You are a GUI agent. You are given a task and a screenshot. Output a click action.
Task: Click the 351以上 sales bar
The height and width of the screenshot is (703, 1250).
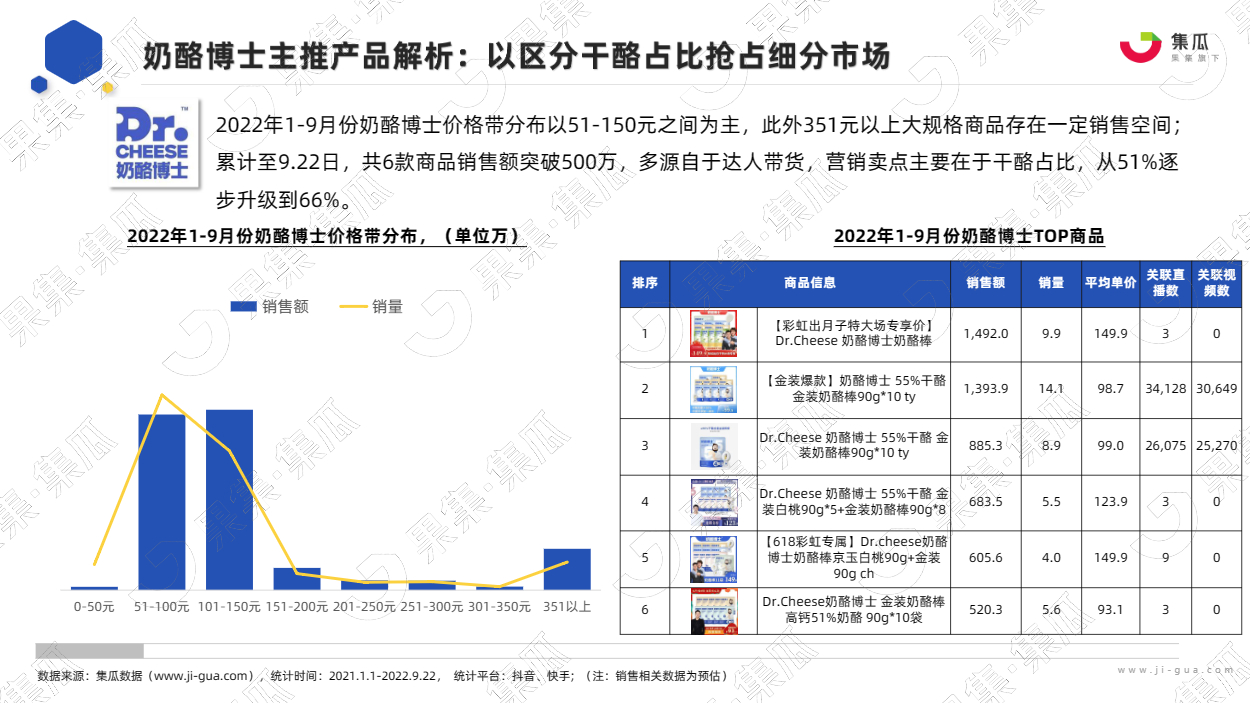tap(567, 569)
